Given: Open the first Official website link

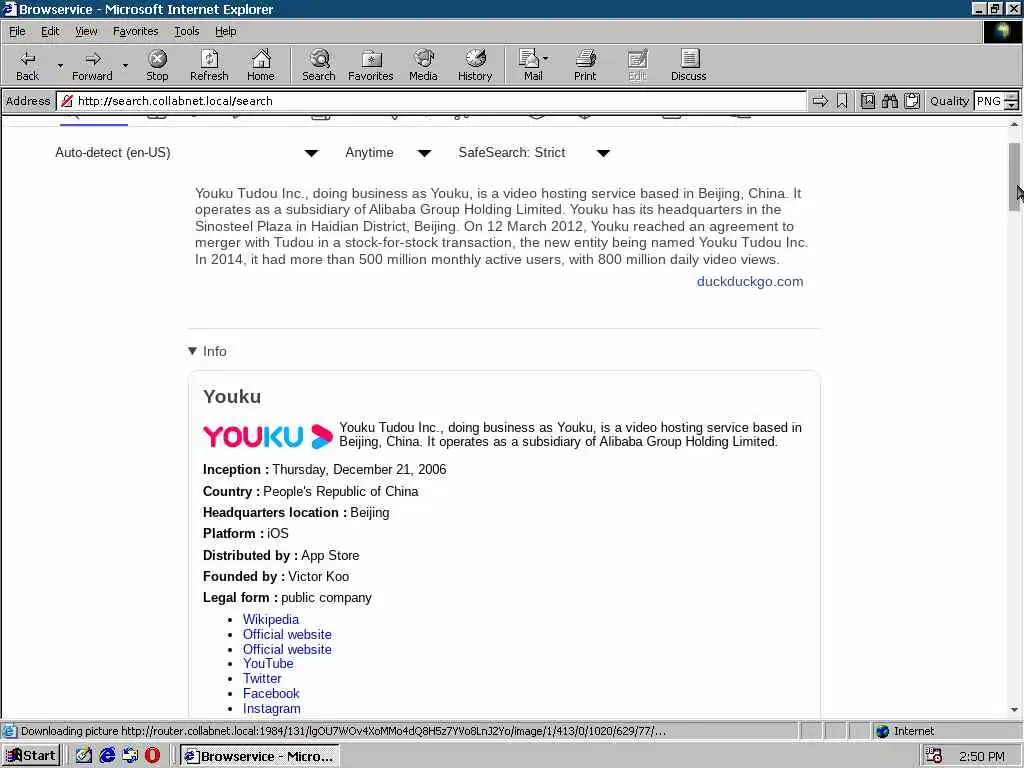Looking at the screenshot, I should point(287,634).
